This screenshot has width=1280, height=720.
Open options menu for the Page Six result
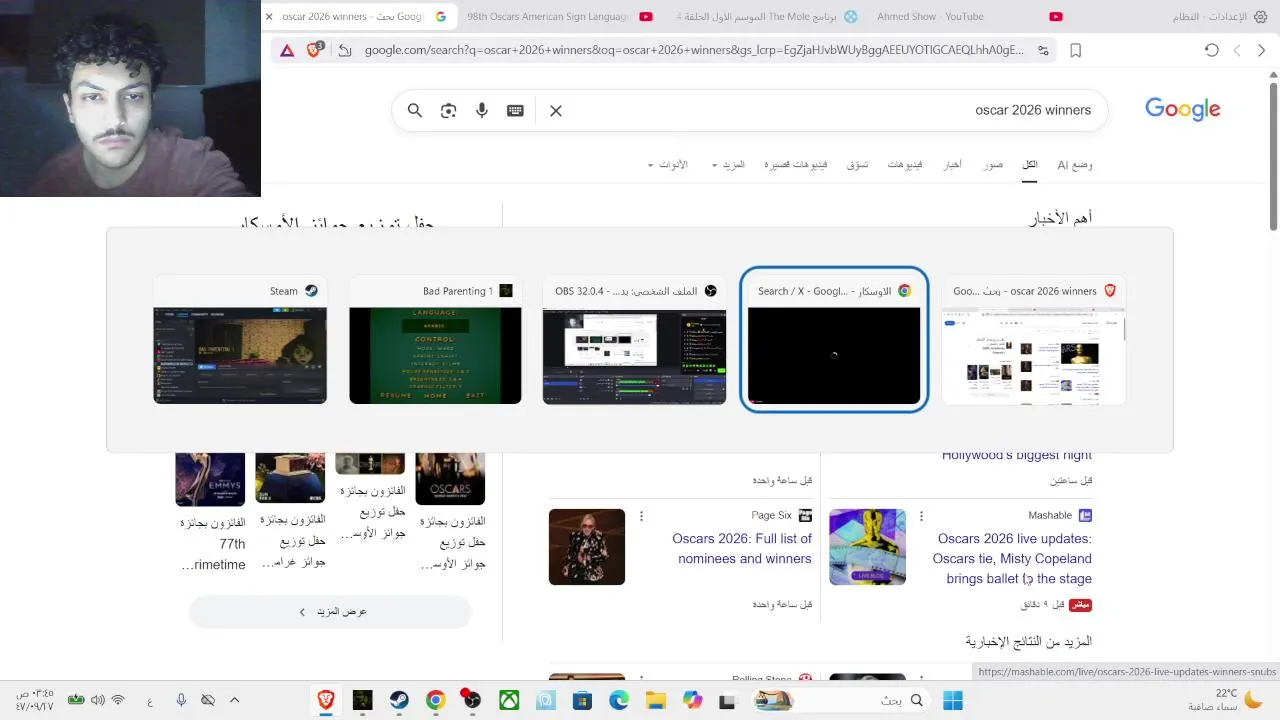point(641,516)
